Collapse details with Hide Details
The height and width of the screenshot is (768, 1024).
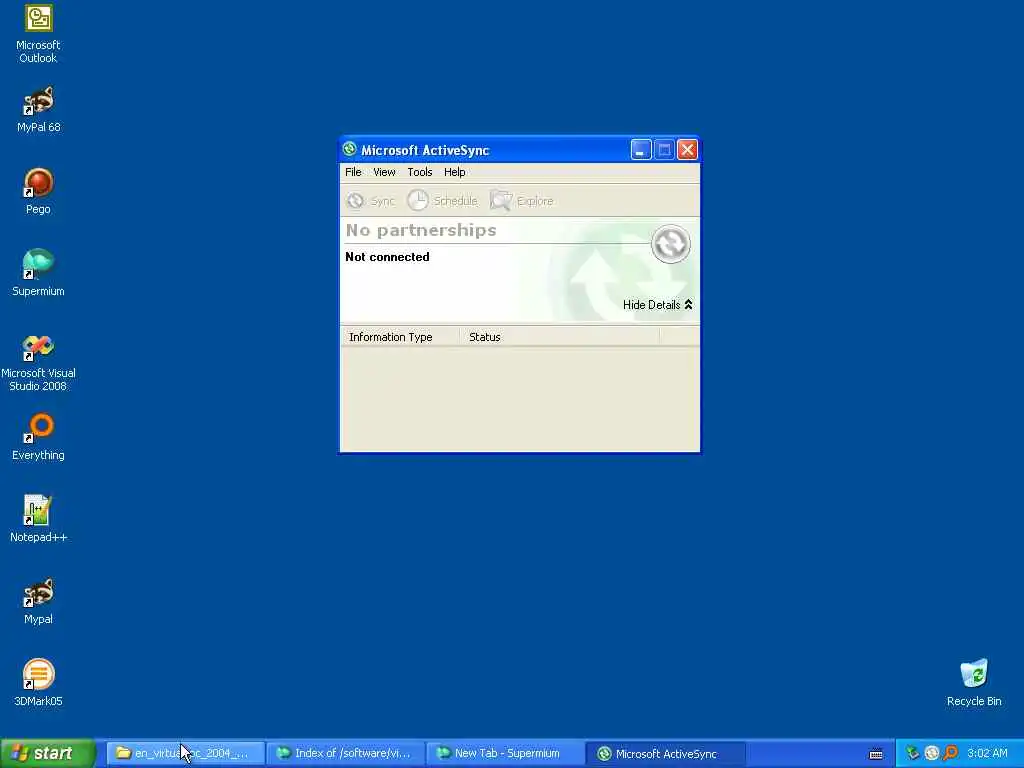click(x=658, y=305)
